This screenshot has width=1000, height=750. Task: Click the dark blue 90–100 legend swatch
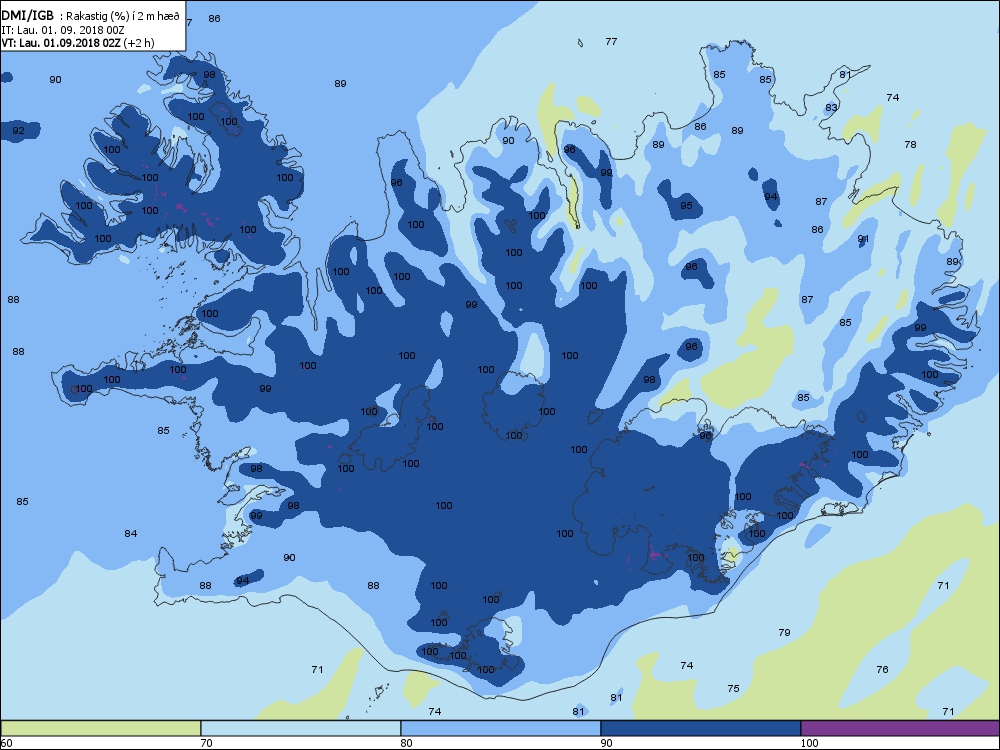pyautogui.click(x=700, y=728)
